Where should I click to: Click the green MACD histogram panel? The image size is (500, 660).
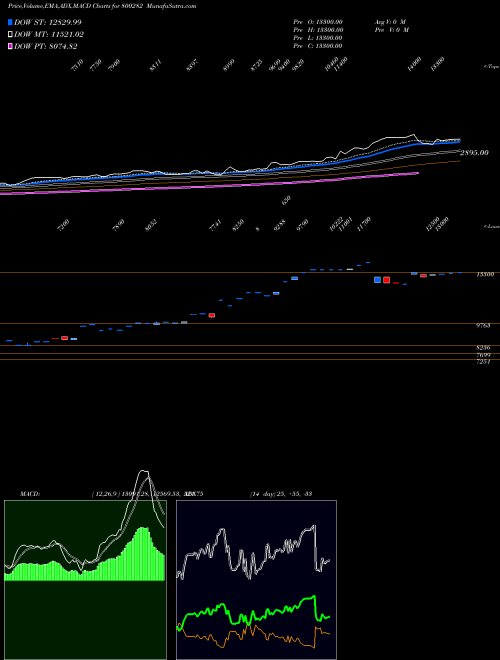[x=85, y=580]
